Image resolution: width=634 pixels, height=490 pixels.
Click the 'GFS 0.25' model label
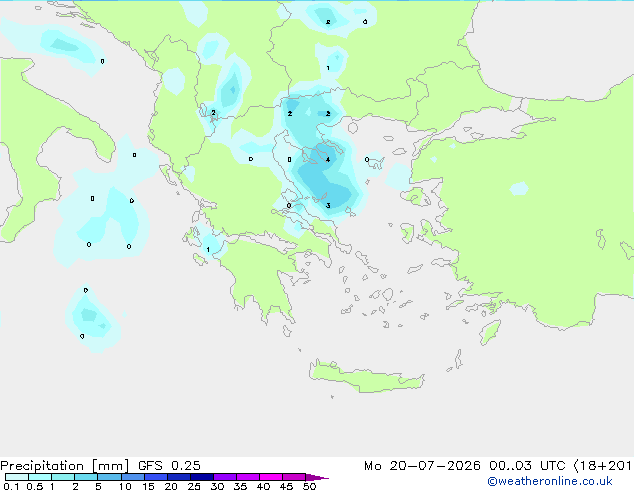169,466
